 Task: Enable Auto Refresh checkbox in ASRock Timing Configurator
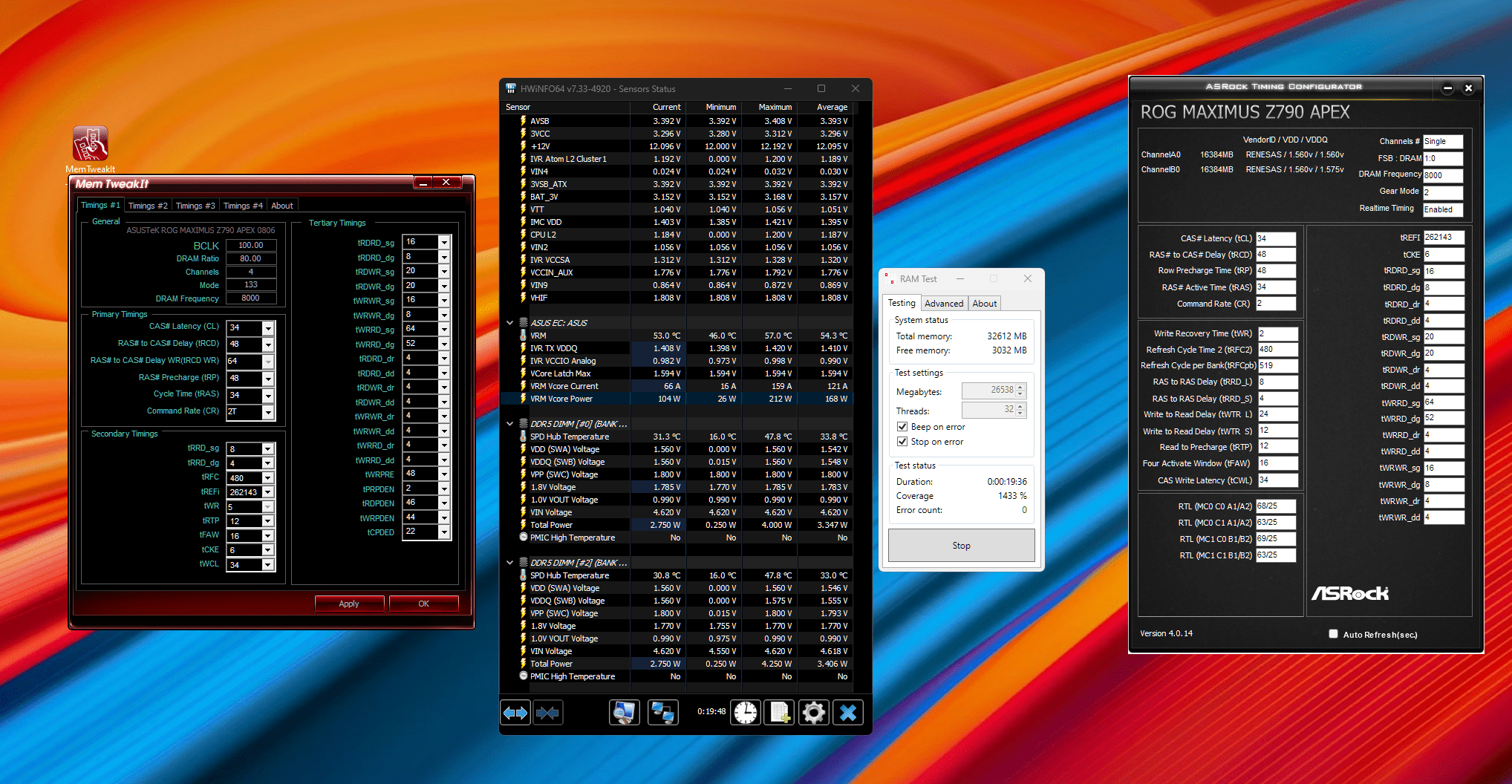1333,634
